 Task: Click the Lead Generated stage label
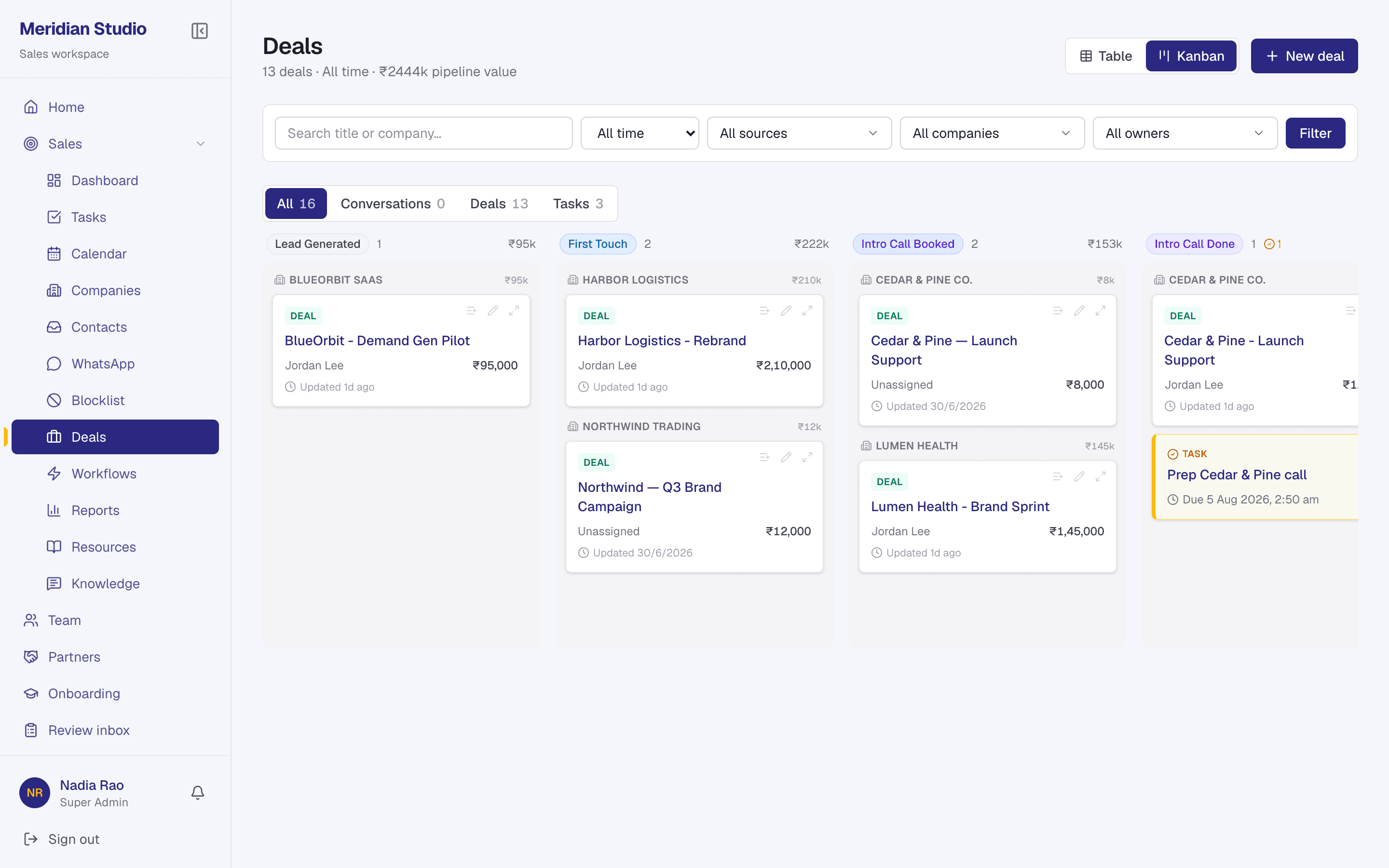pyautogui.click(x=317, y=244)
